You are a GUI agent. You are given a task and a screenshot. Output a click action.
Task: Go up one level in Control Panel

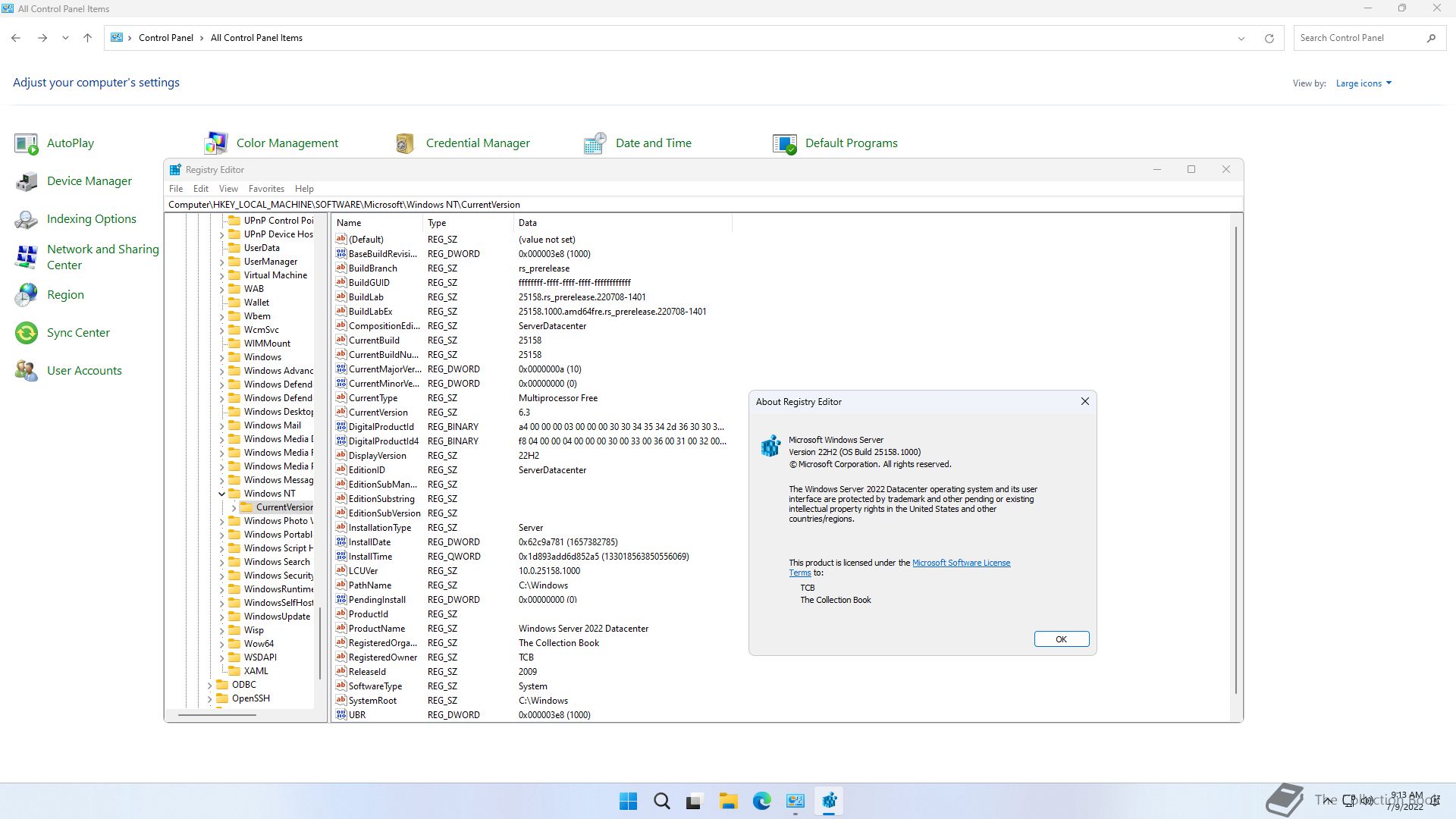(x=87, y=38)
